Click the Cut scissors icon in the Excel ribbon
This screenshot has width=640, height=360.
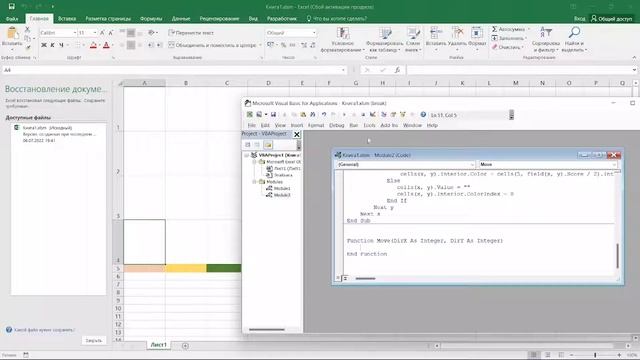(27, 29)
